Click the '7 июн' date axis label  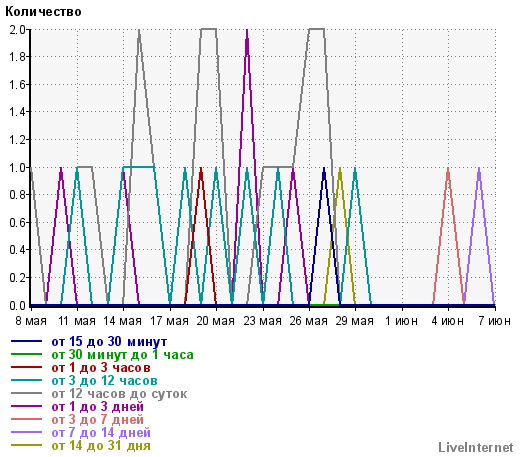[x=494, y=321]
